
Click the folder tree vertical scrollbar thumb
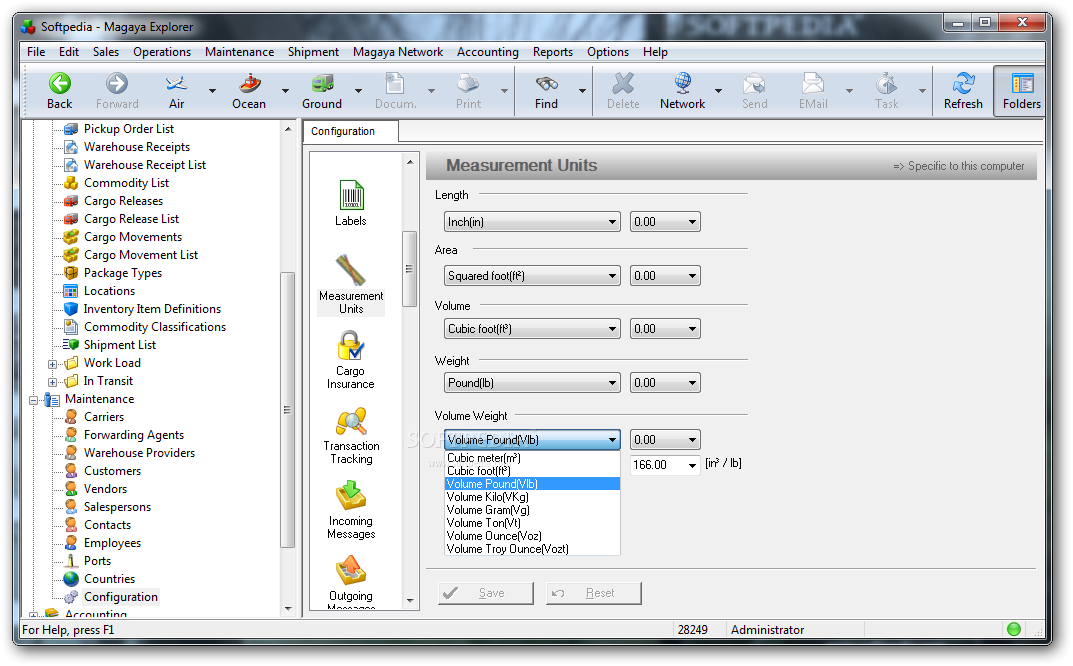point(287,410)
